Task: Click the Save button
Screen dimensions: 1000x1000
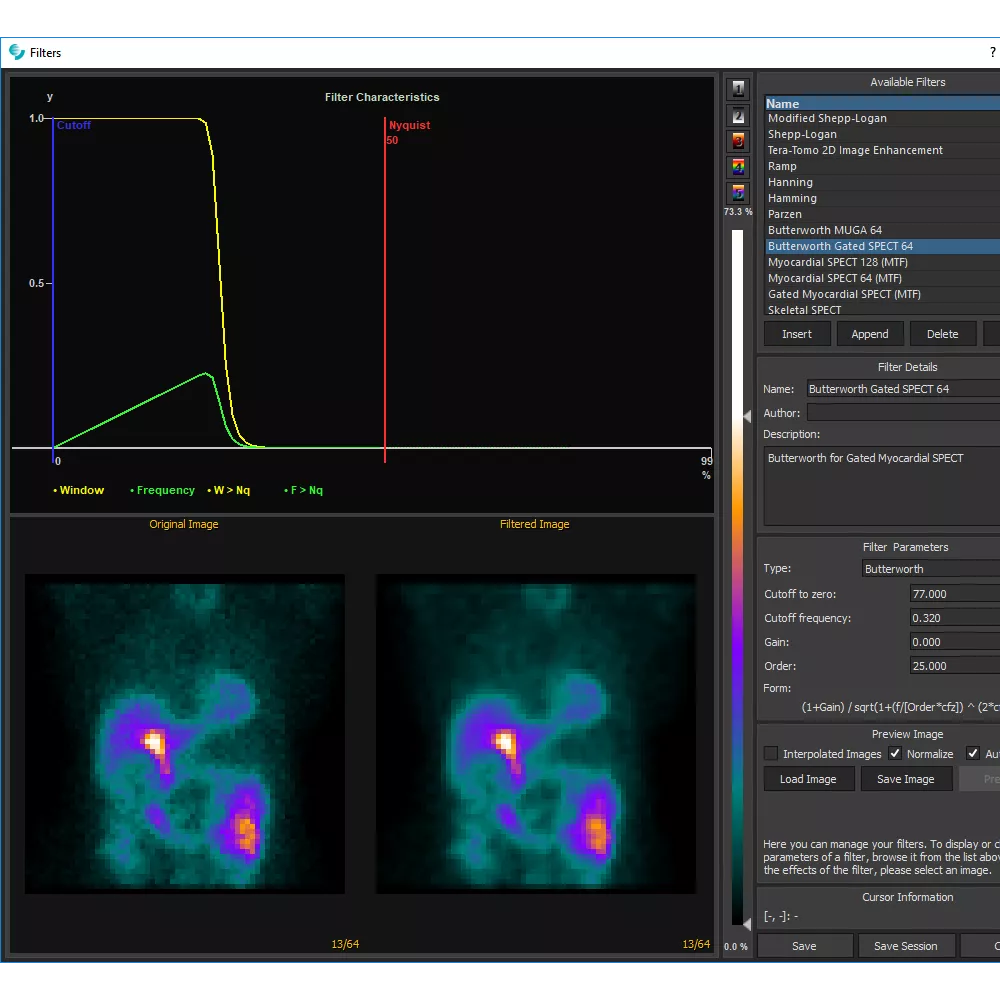Action: [804, 946]
